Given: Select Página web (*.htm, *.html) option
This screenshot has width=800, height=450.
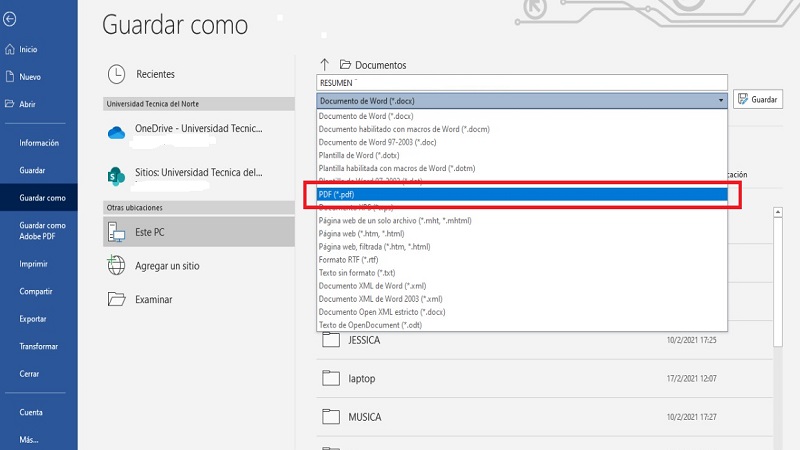Looking at the screenshot, I should 521,234.
